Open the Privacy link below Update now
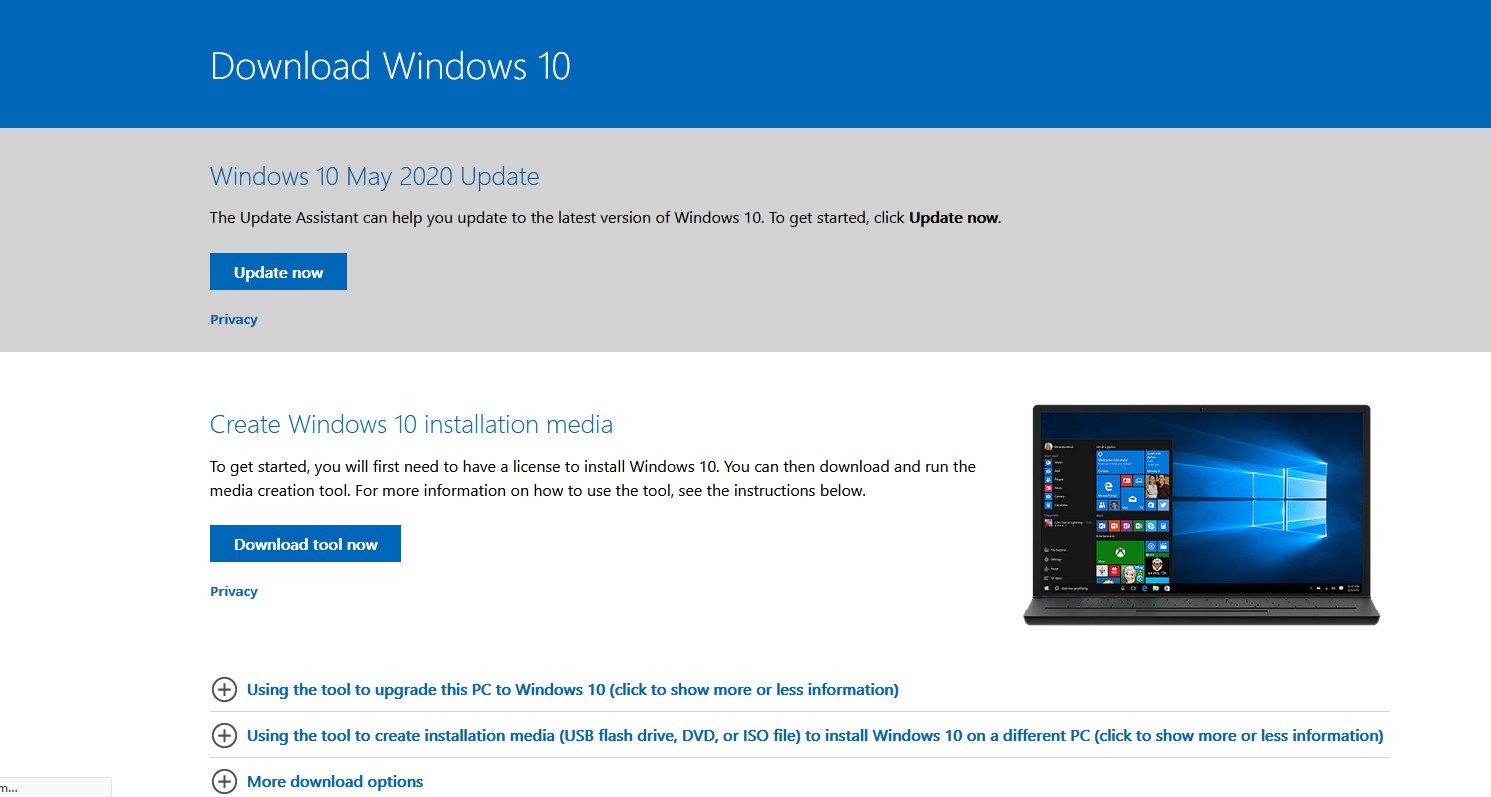Viewport: 1491px width, 797px height. (x=233, y=319)
